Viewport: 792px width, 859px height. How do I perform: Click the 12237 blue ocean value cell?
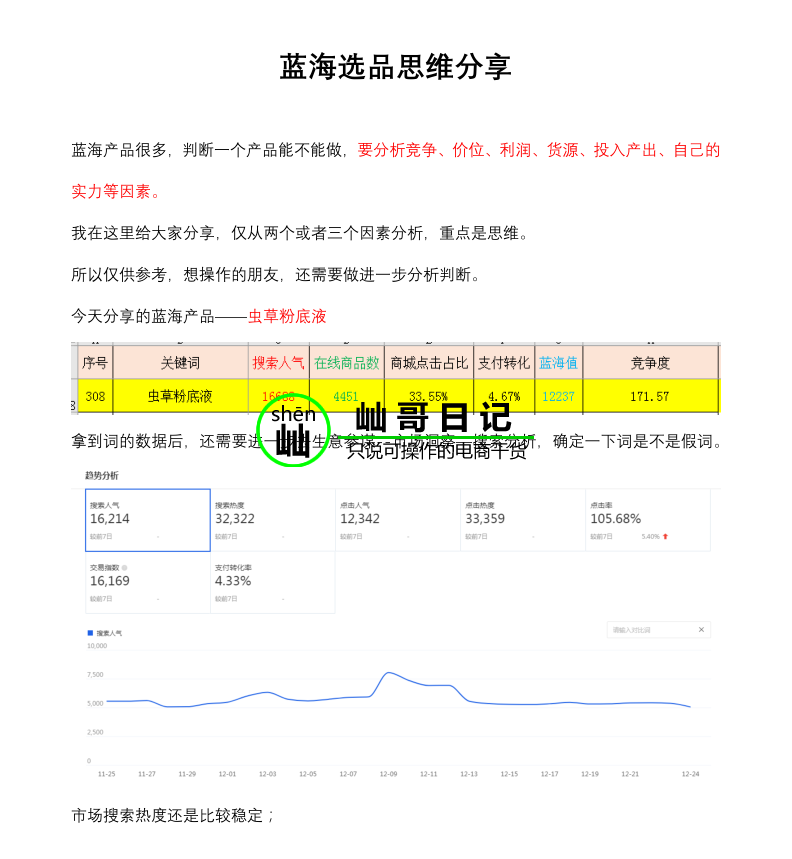coord(558,396)
